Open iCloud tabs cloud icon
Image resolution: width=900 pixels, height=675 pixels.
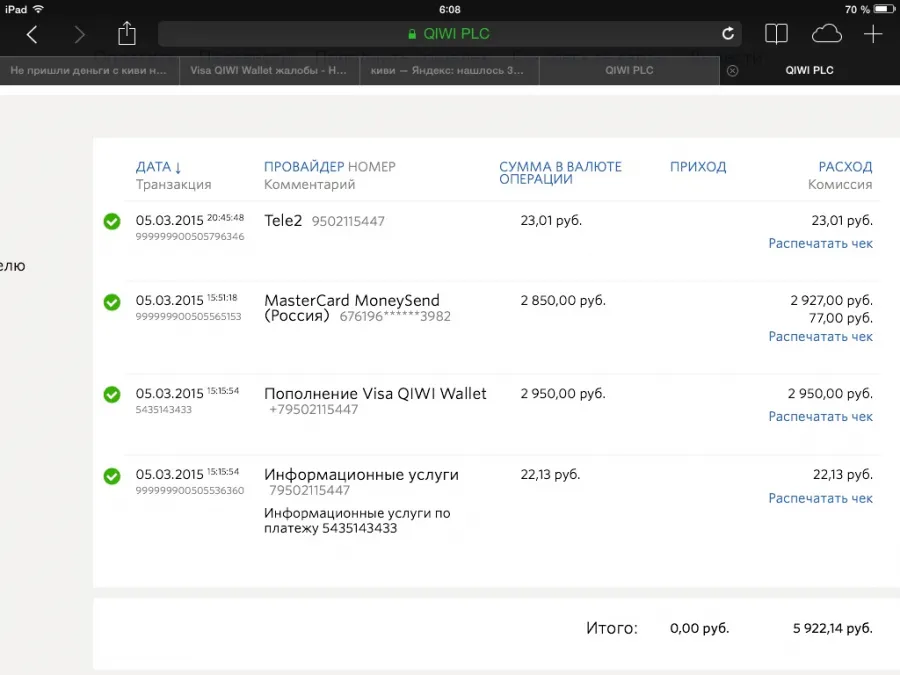pyautogui.click(x=827, y=34)
